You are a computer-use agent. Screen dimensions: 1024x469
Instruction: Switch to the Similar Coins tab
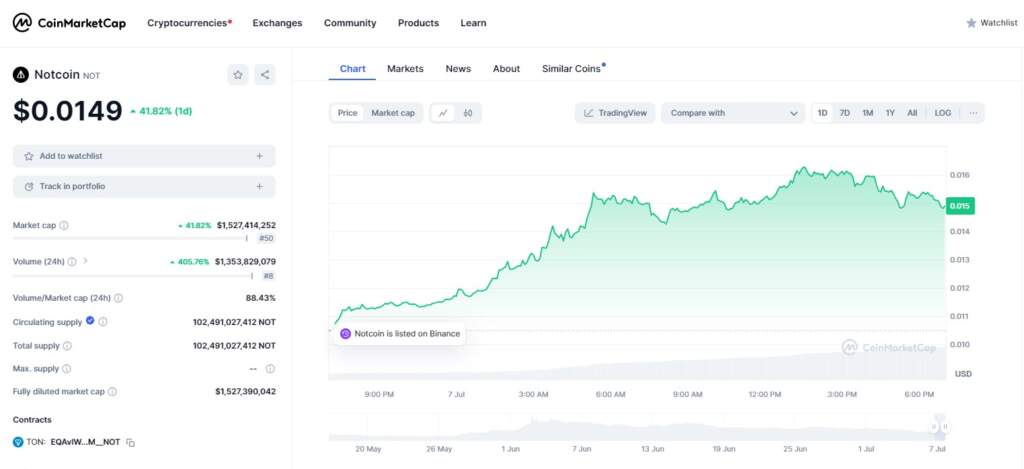571,69
